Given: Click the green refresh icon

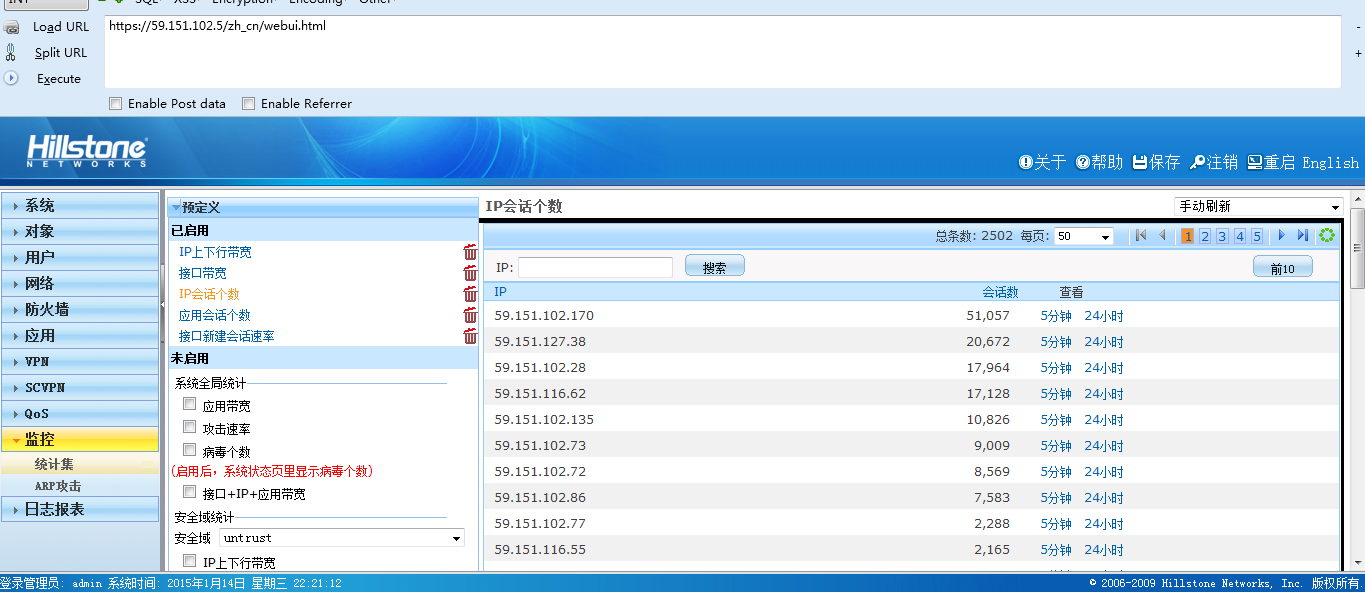Looking at the screenshot, I should tap(1327, 236).
